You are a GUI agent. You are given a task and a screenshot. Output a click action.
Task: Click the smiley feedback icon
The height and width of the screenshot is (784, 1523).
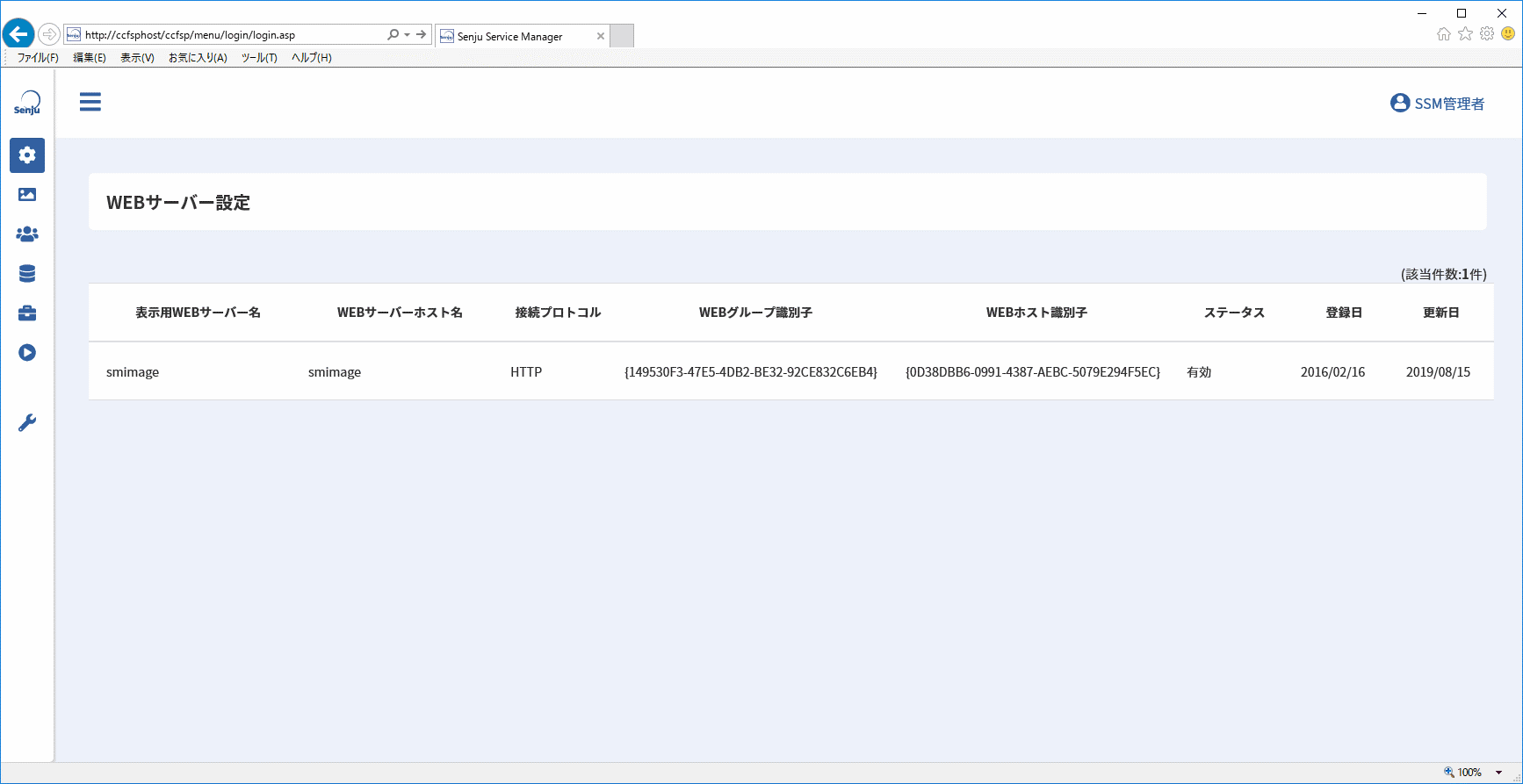click(x=1508, y=34)
